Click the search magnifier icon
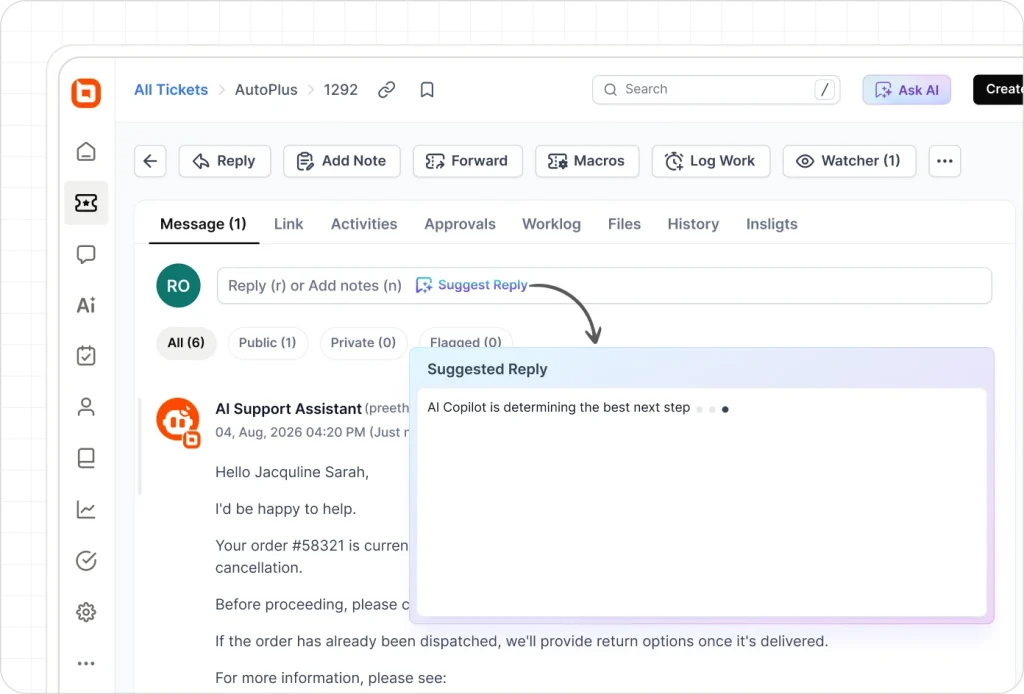The width and height of the screenshot is (1024, 694). (610, 89)
